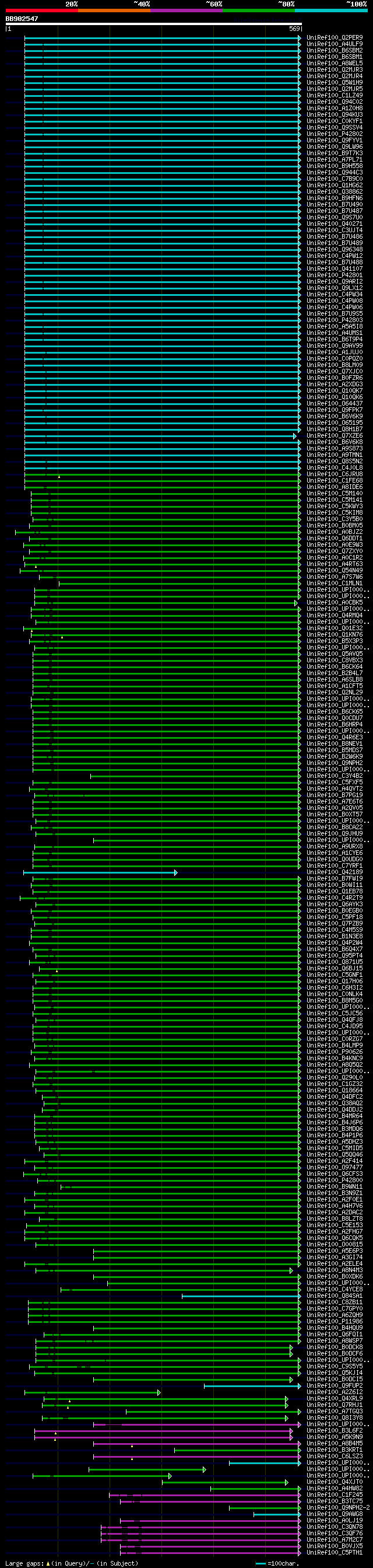The image size is (373, 1568).
Task: Open hit UniRef100_A8WEL5
Action: point(335,63)
